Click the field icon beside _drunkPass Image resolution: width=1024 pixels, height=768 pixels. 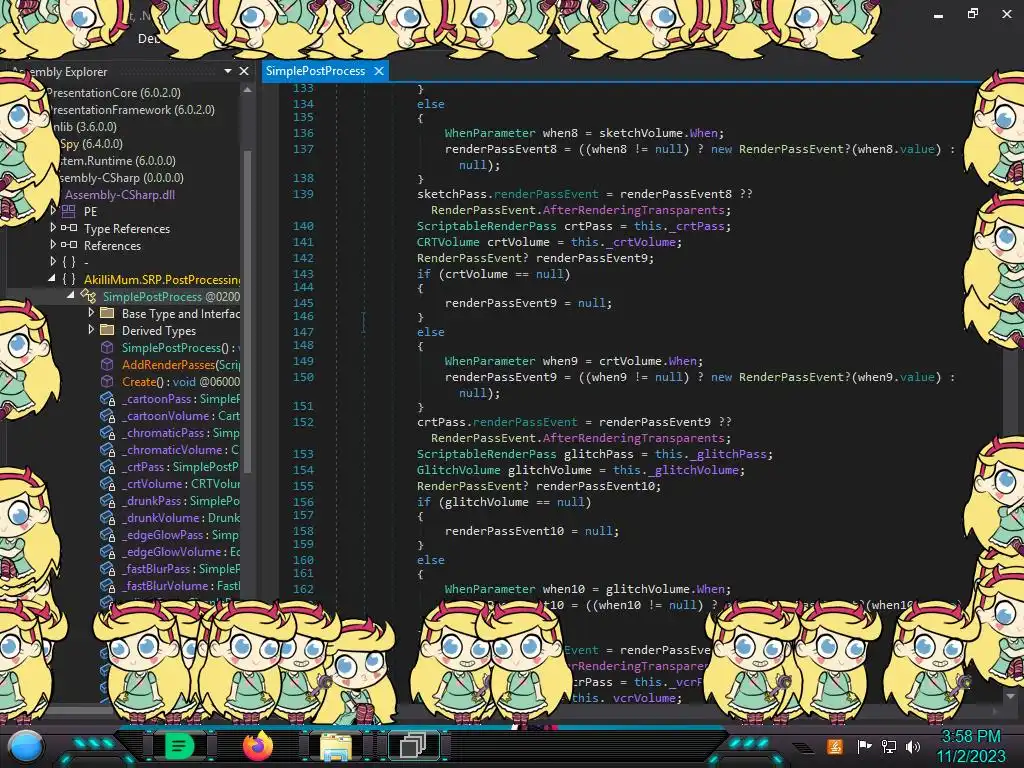click(x=107, y=500)
